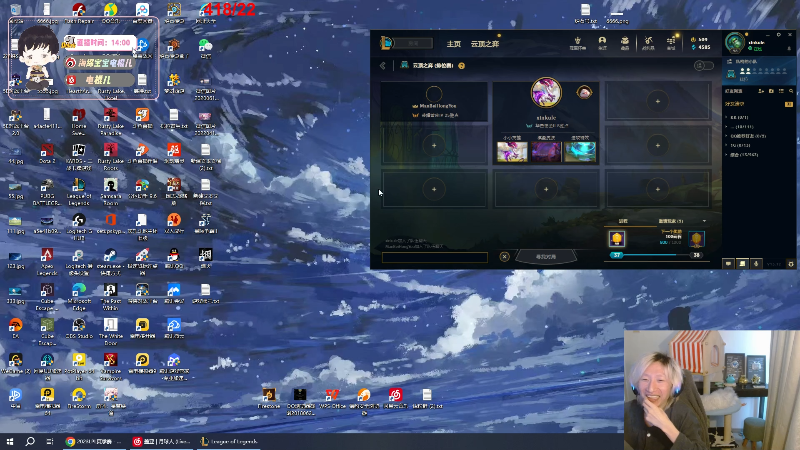Open the invite list dropdown arrow

pos(705,221)
